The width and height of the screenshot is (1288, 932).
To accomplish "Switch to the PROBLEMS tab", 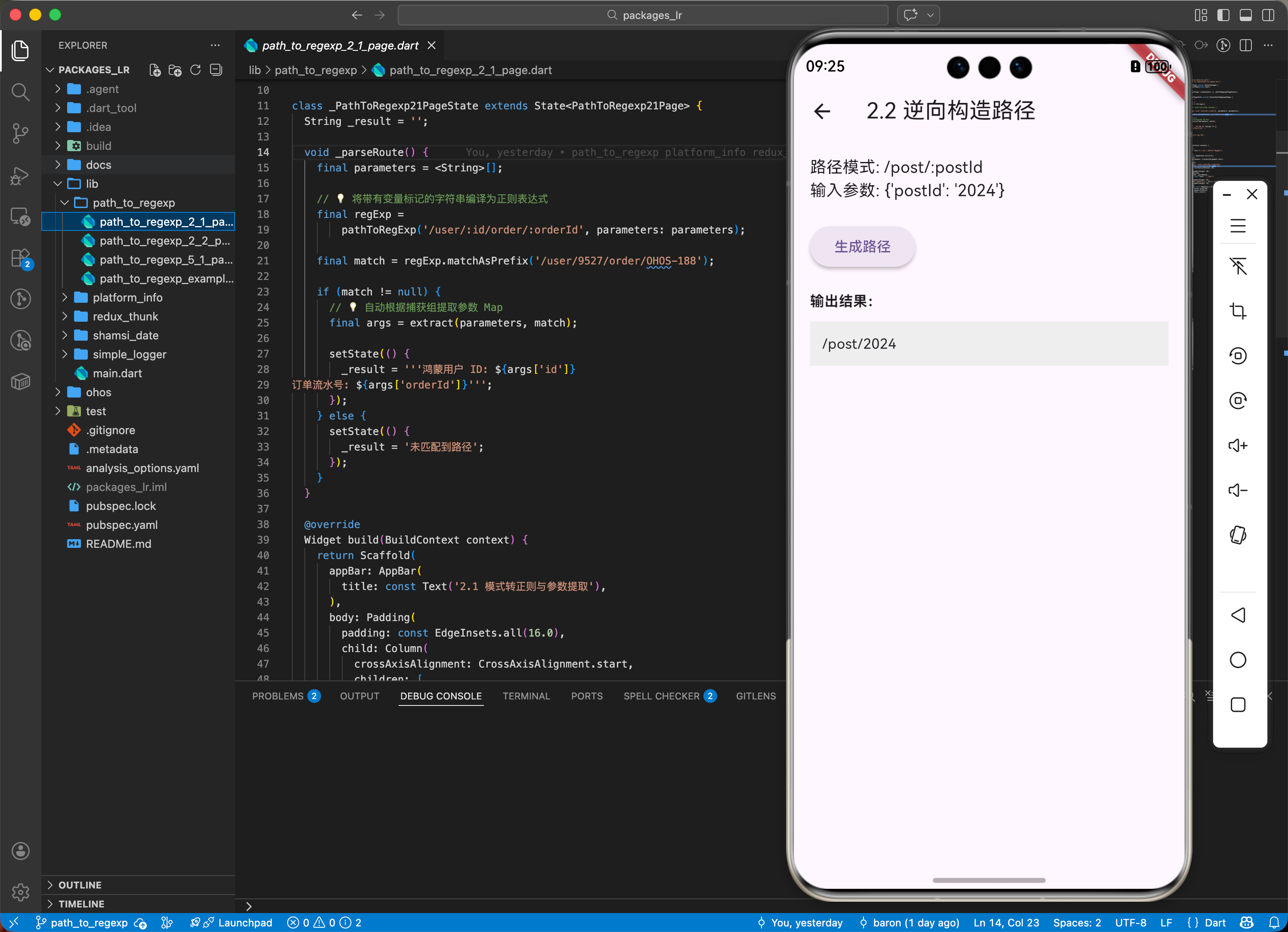I will 278,696.
